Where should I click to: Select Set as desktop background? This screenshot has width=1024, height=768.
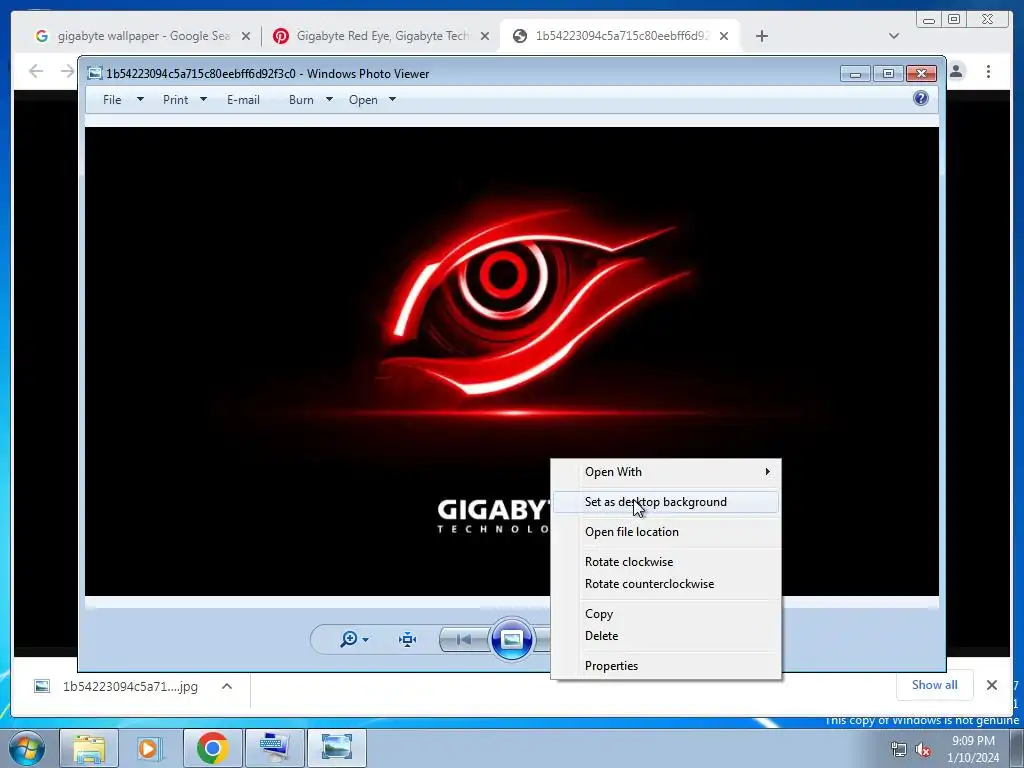[x=666, y=502]
